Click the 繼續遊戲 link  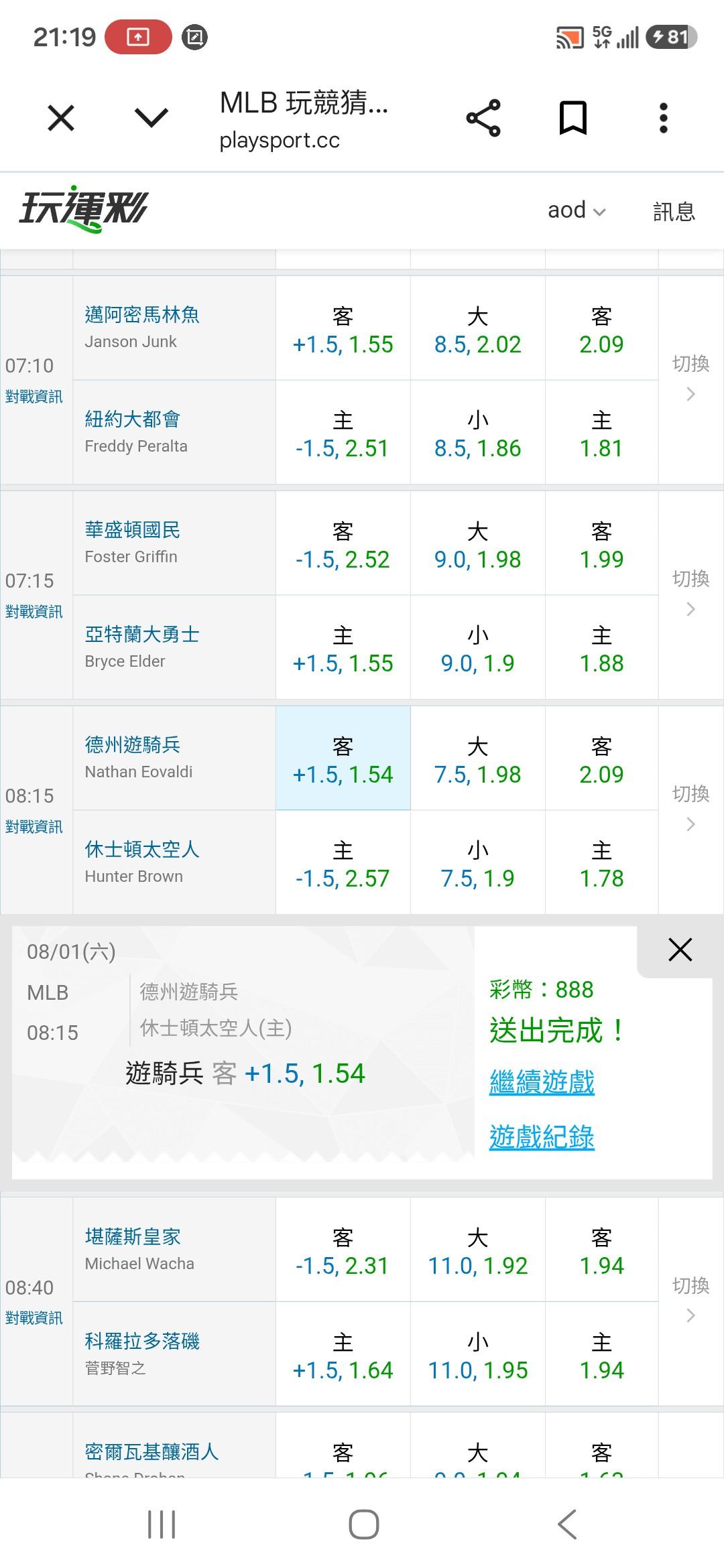(542, 1082)
